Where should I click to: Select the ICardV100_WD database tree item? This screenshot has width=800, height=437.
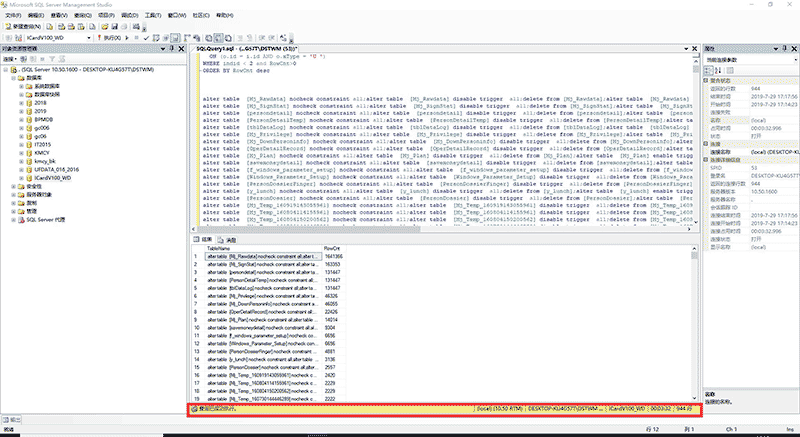click(53, 178)
